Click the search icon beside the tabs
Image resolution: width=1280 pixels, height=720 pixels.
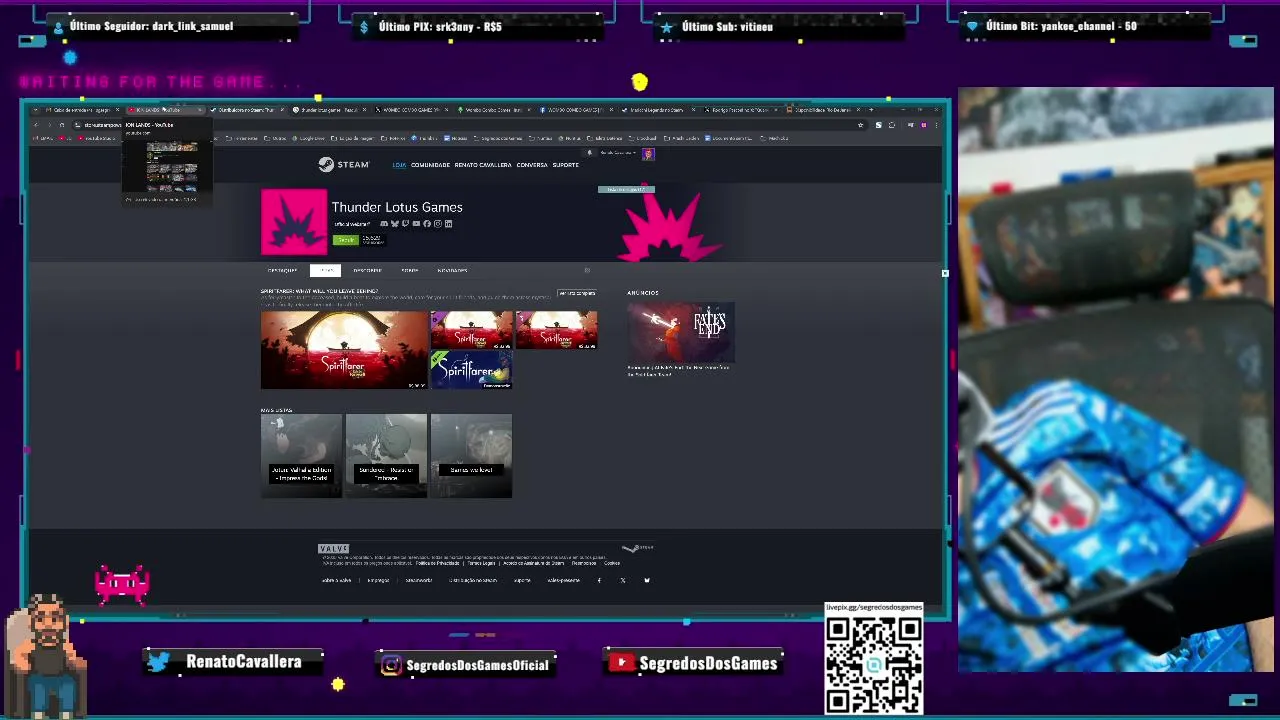(587, 270)
